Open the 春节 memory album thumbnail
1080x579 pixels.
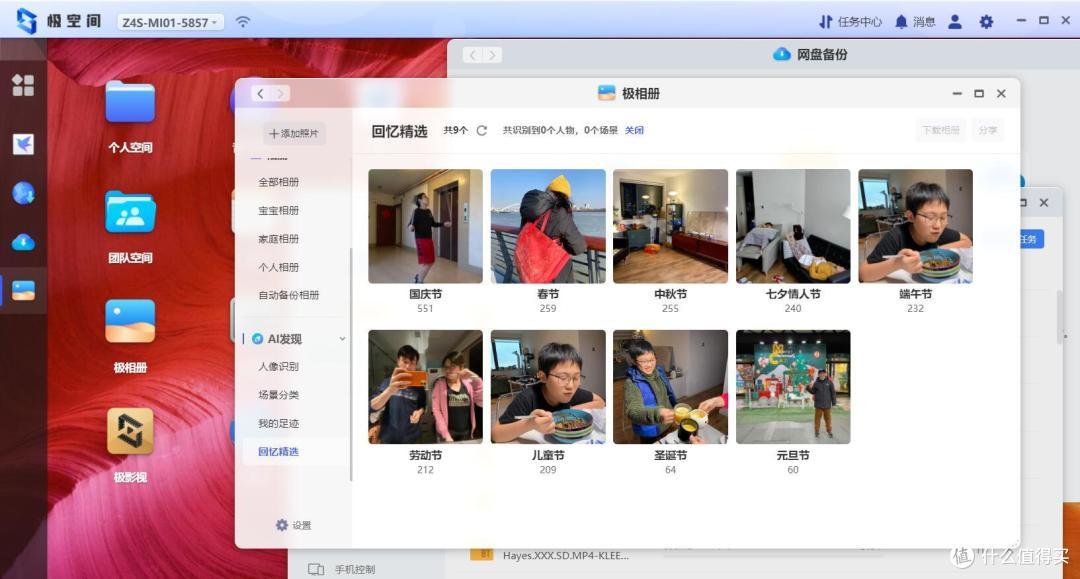click(548, 227)
